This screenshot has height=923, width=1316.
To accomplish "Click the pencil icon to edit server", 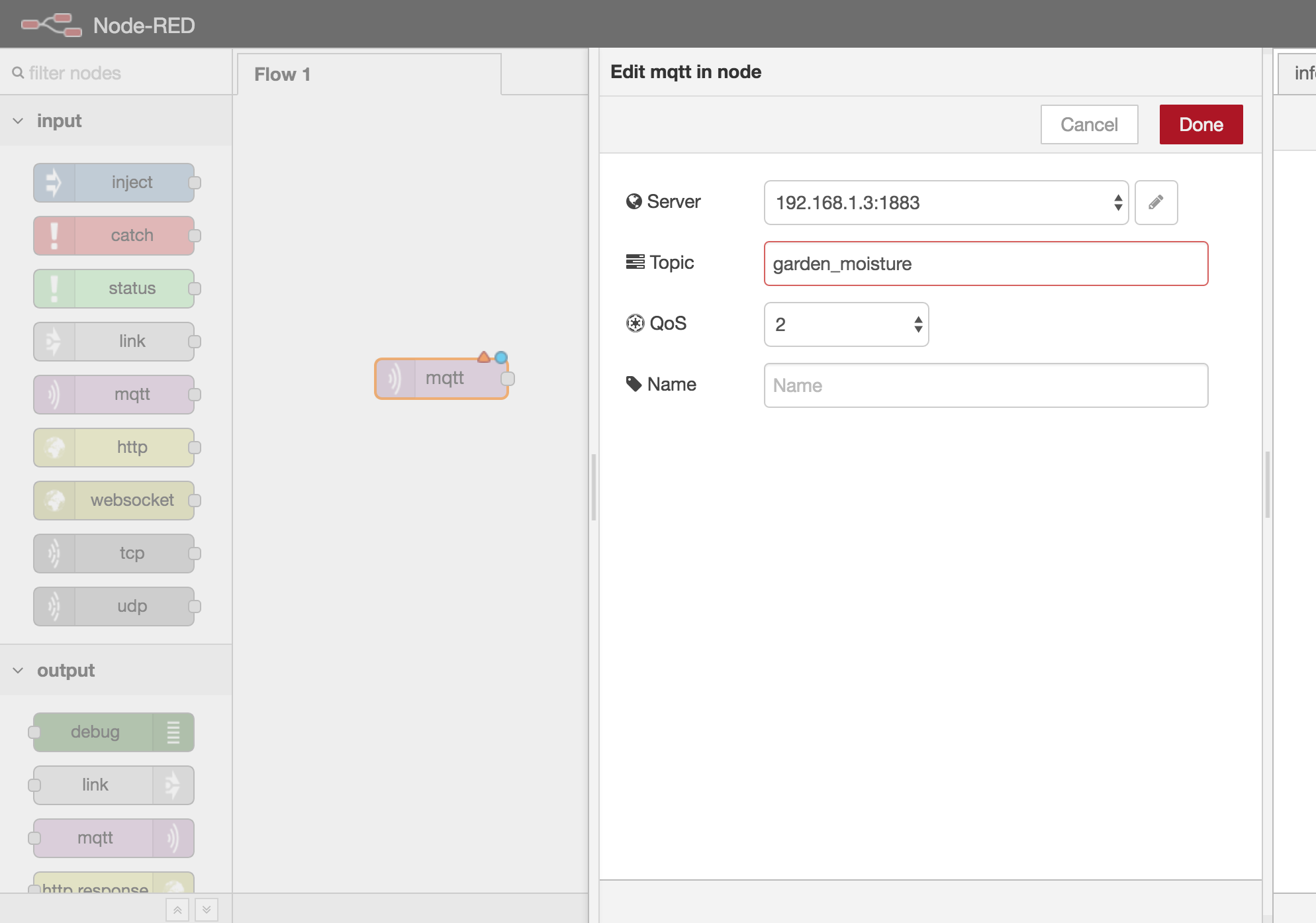I will click(x=1156, y=203).
